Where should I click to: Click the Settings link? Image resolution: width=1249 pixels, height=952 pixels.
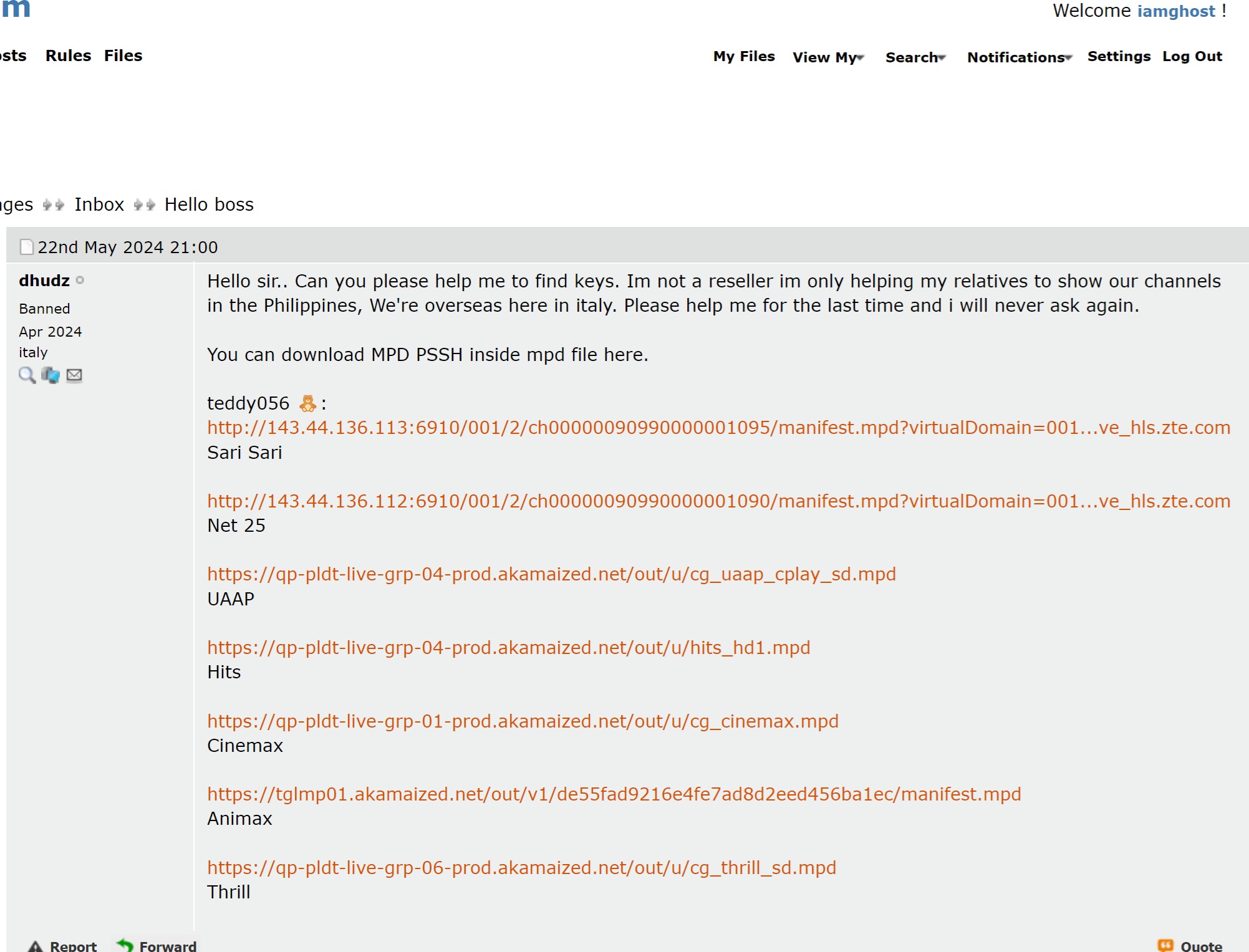[1119, 56]
